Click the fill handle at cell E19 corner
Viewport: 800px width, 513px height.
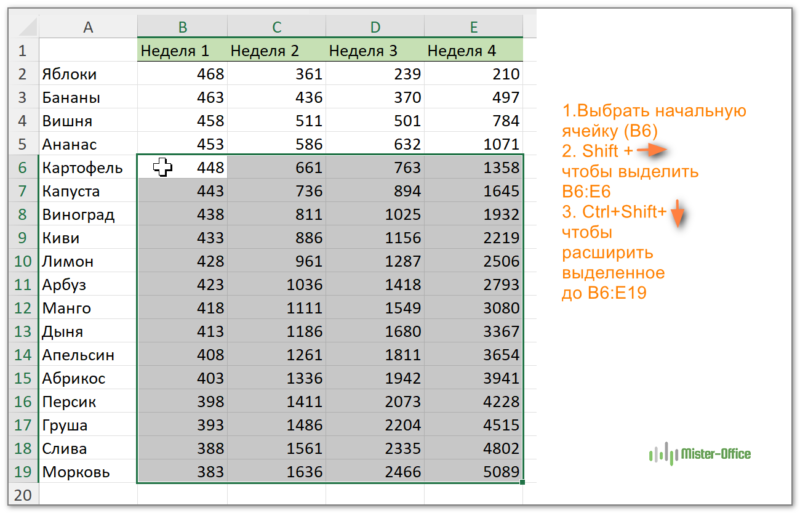click(x=523, y=484)
